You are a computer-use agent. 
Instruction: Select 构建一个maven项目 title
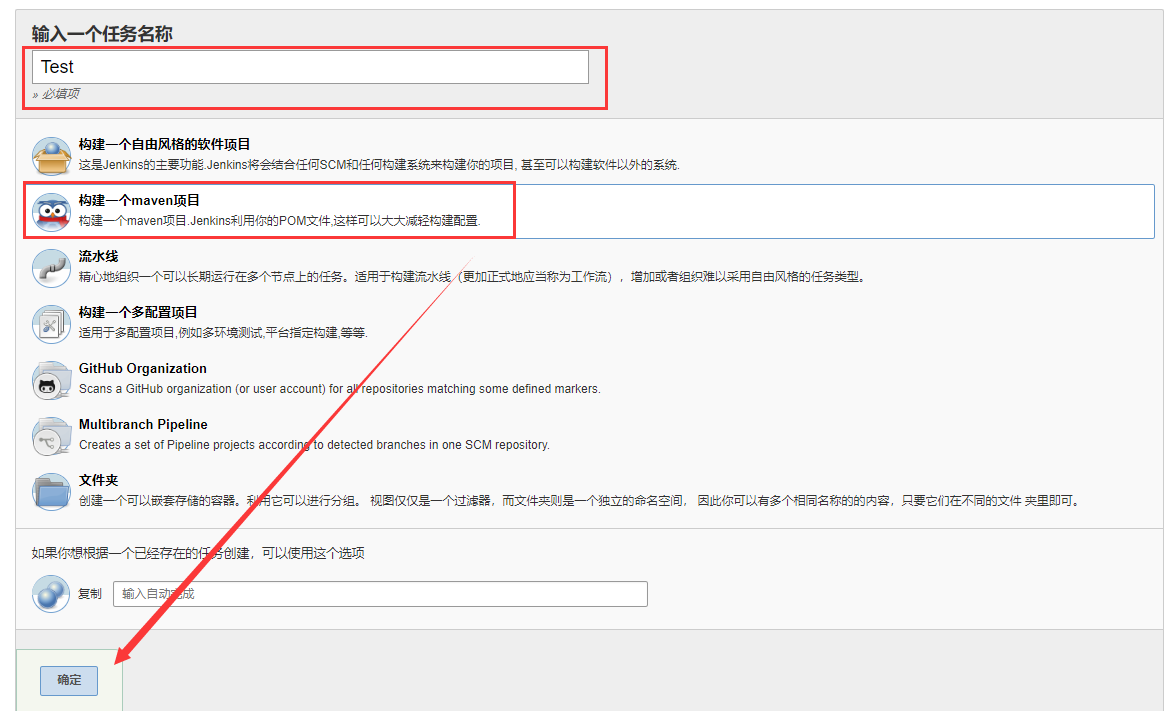140,201
